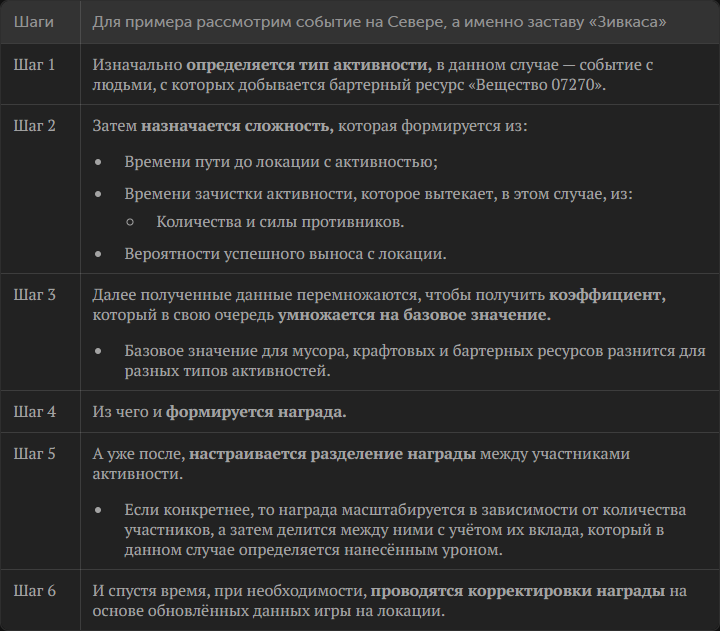The width and height of the screenshot is (720, 631).
Task: Click bullet starting 'Базовое значение для мусора'
Action: (415, 361)
